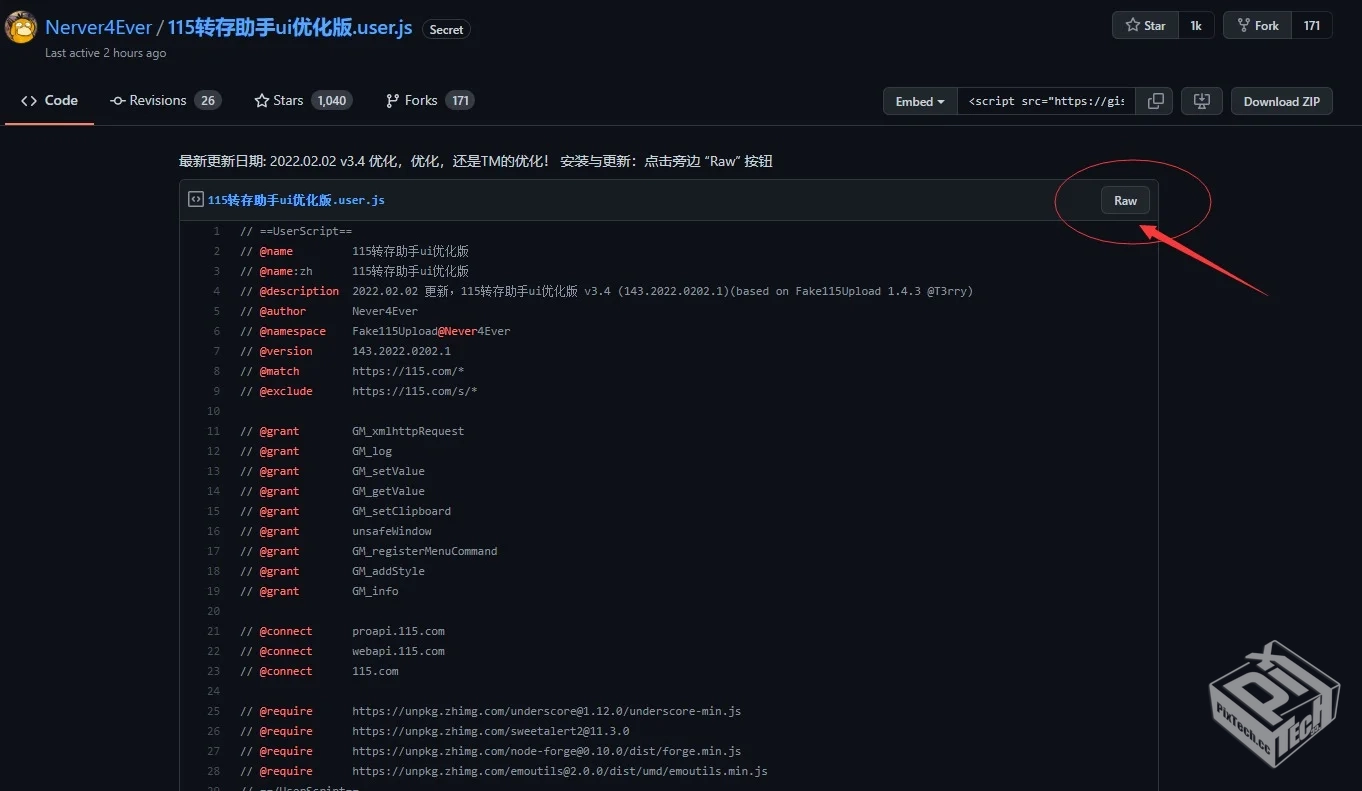Click the 171 fork count

point(1311,24)
